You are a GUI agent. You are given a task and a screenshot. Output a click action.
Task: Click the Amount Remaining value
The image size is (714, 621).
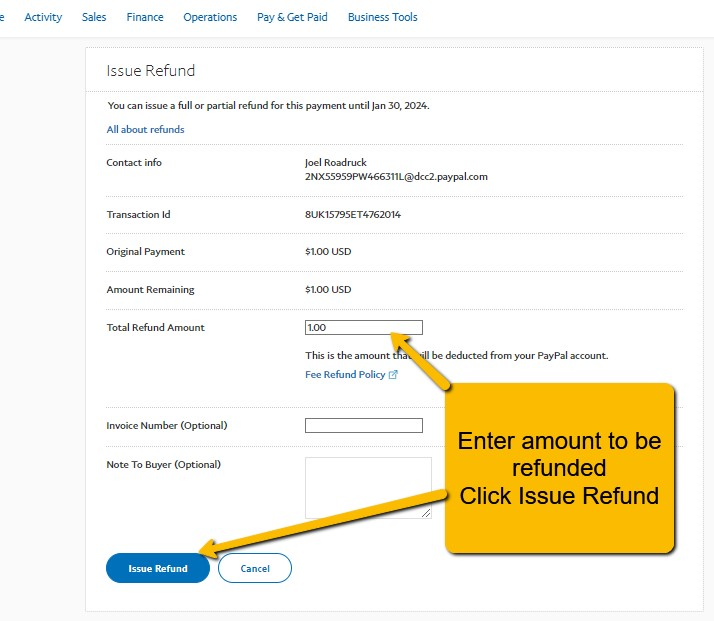(x=328, y=290)
